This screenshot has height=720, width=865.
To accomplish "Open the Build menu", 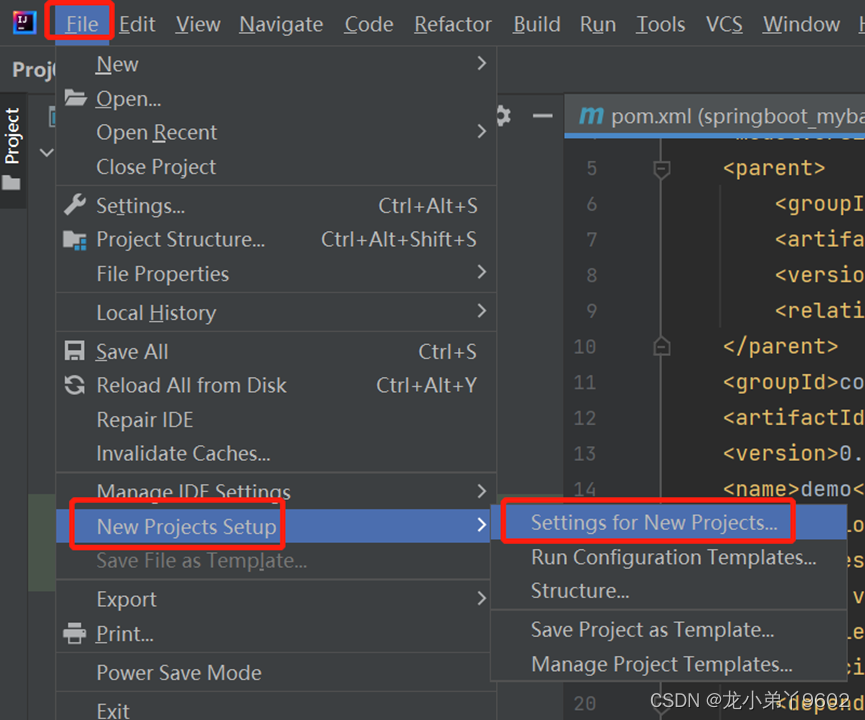I will [x=536, y=24].
